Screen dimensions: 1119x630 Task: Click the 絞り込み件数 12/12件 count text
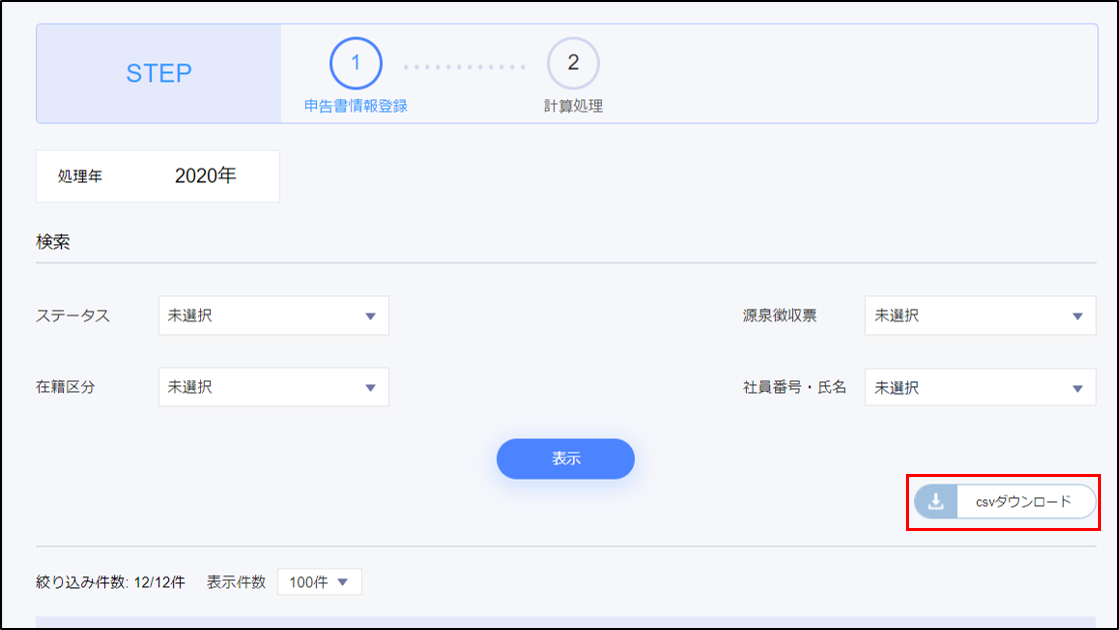(x=111, y=582)
